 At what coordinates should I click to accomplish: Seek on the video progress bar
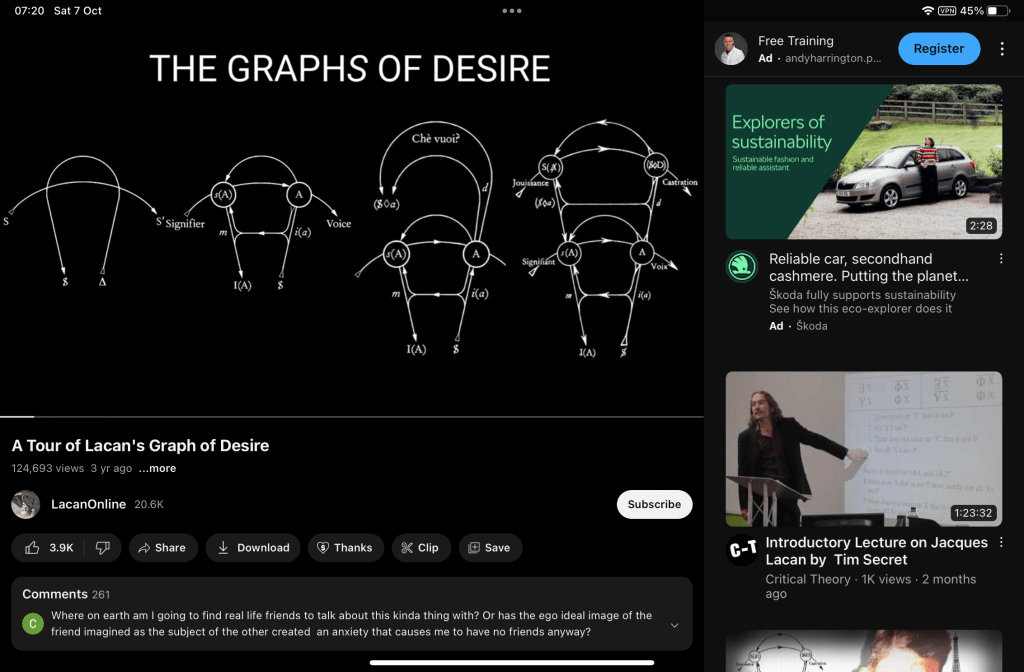[x=351, y=416]
